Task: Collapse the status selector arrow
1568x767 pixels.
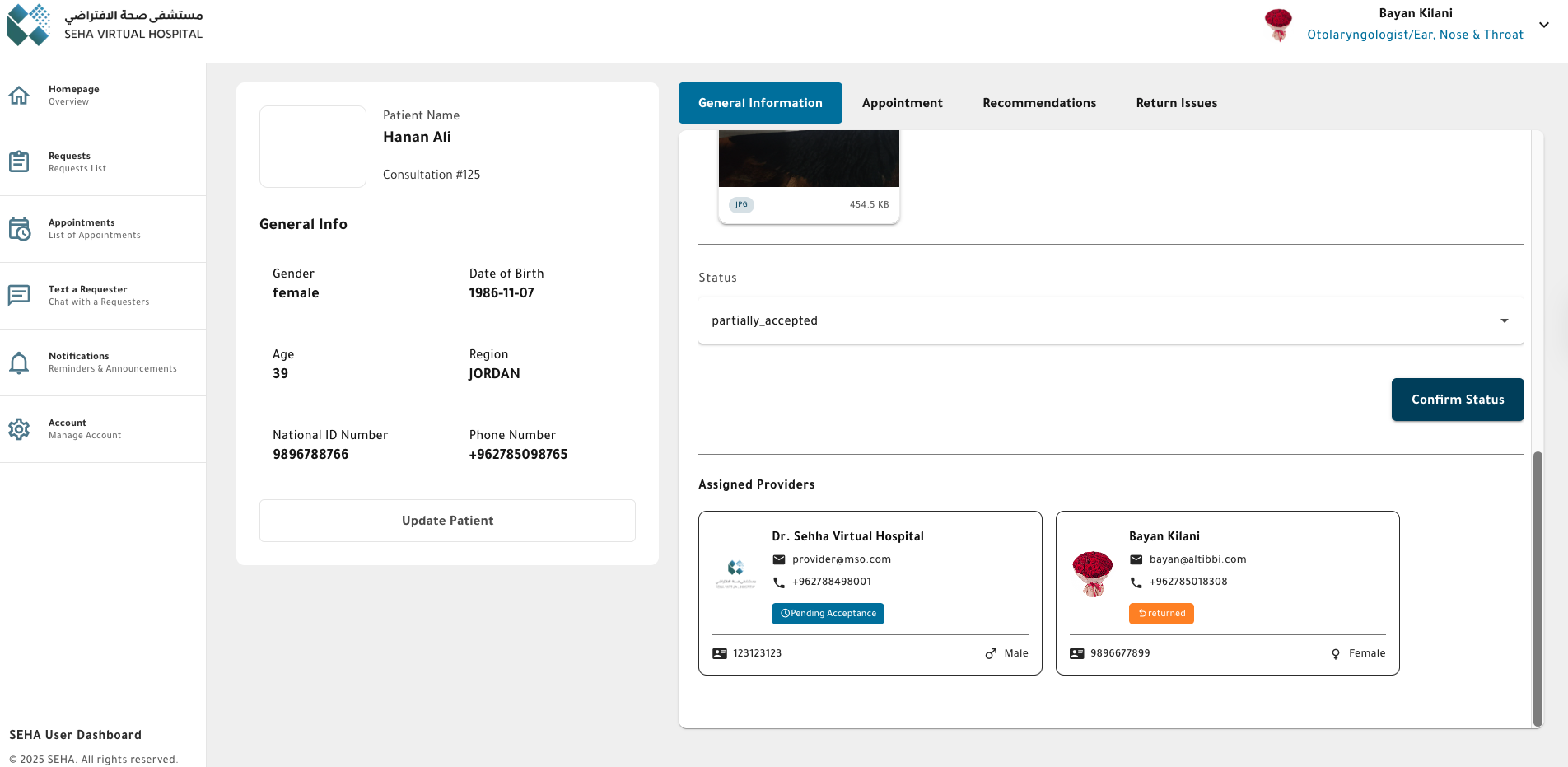Action: [1505, 320]
